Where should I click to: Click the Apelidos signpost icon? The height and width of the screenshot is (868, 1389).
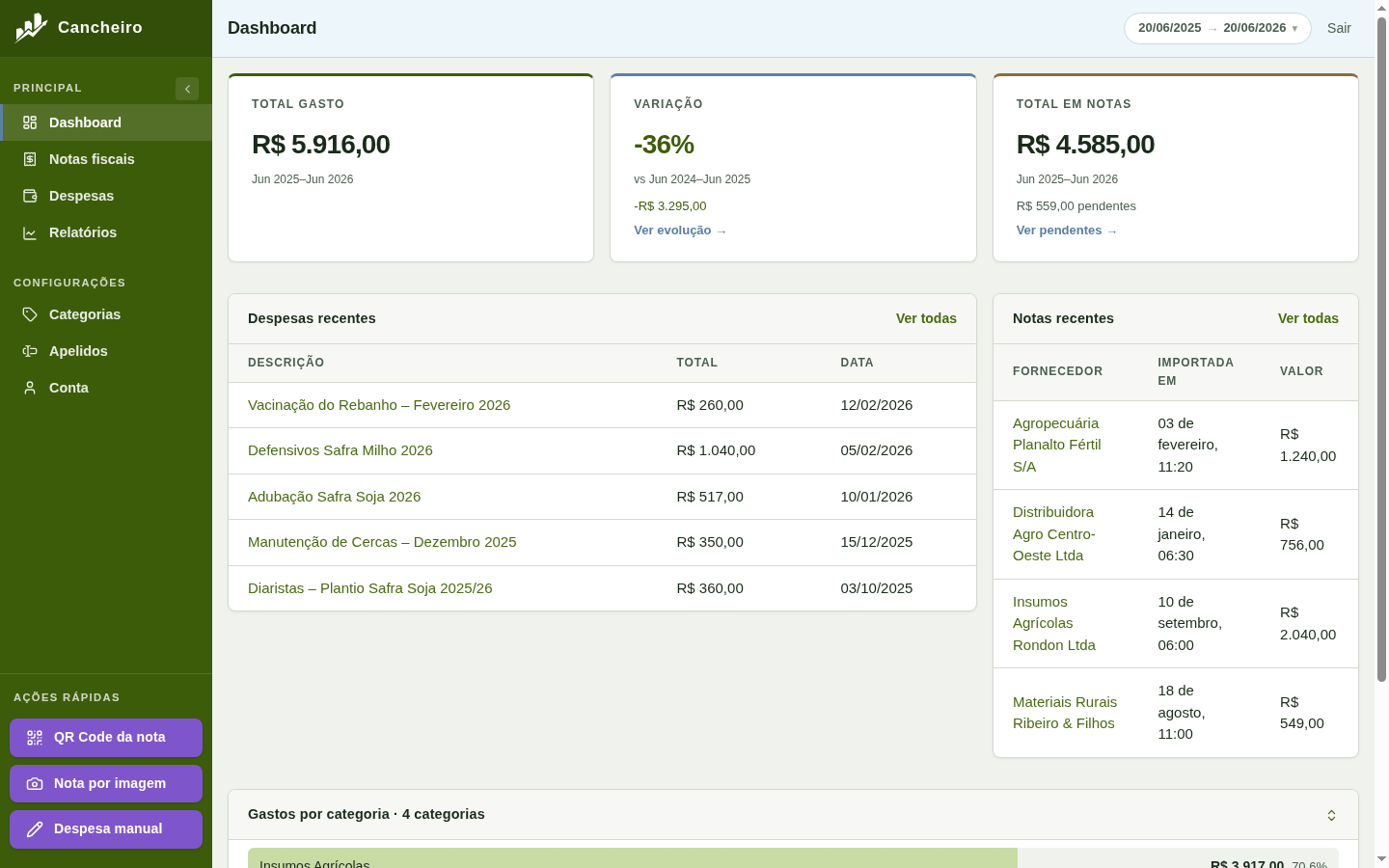[x=30, y=351]
